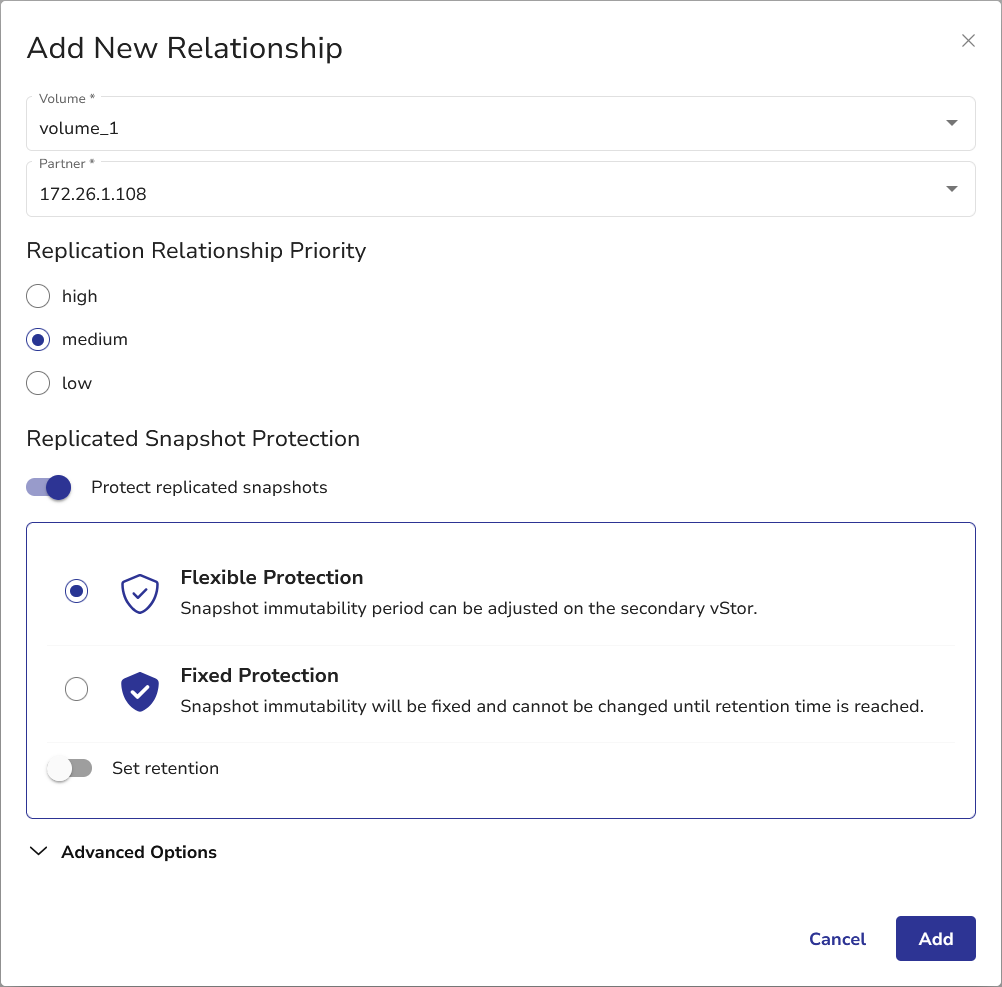The height and width of the screenshot is (987, 1002).
Task: Open the Partner dropdown showing 172.26.1.108
Action: [480, 193]
